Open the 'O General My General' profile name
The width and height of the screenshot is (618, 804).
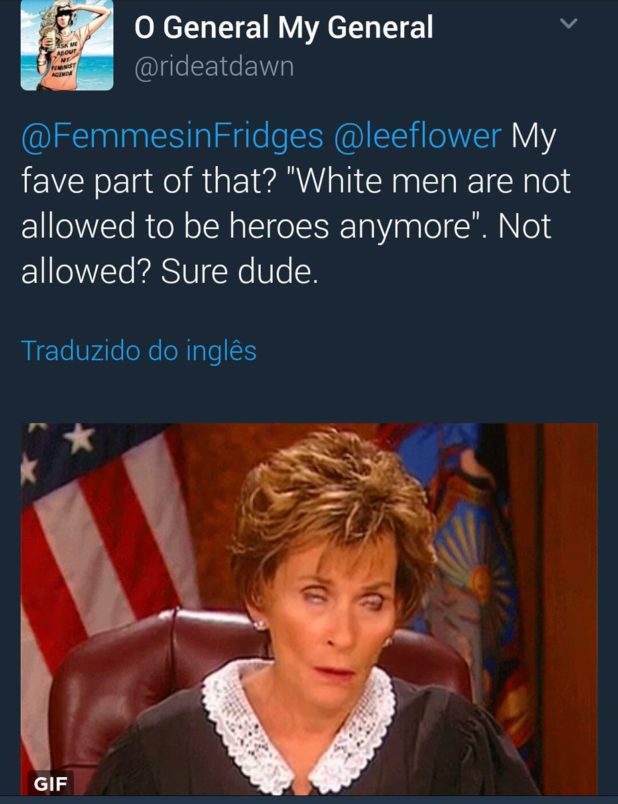point(284,27)
